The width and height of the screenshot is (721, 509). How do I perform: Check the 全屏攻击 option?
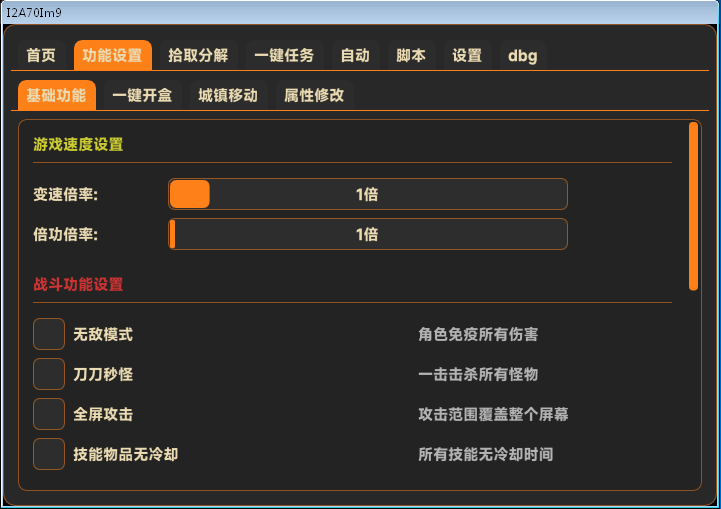[x=49, y=414]
